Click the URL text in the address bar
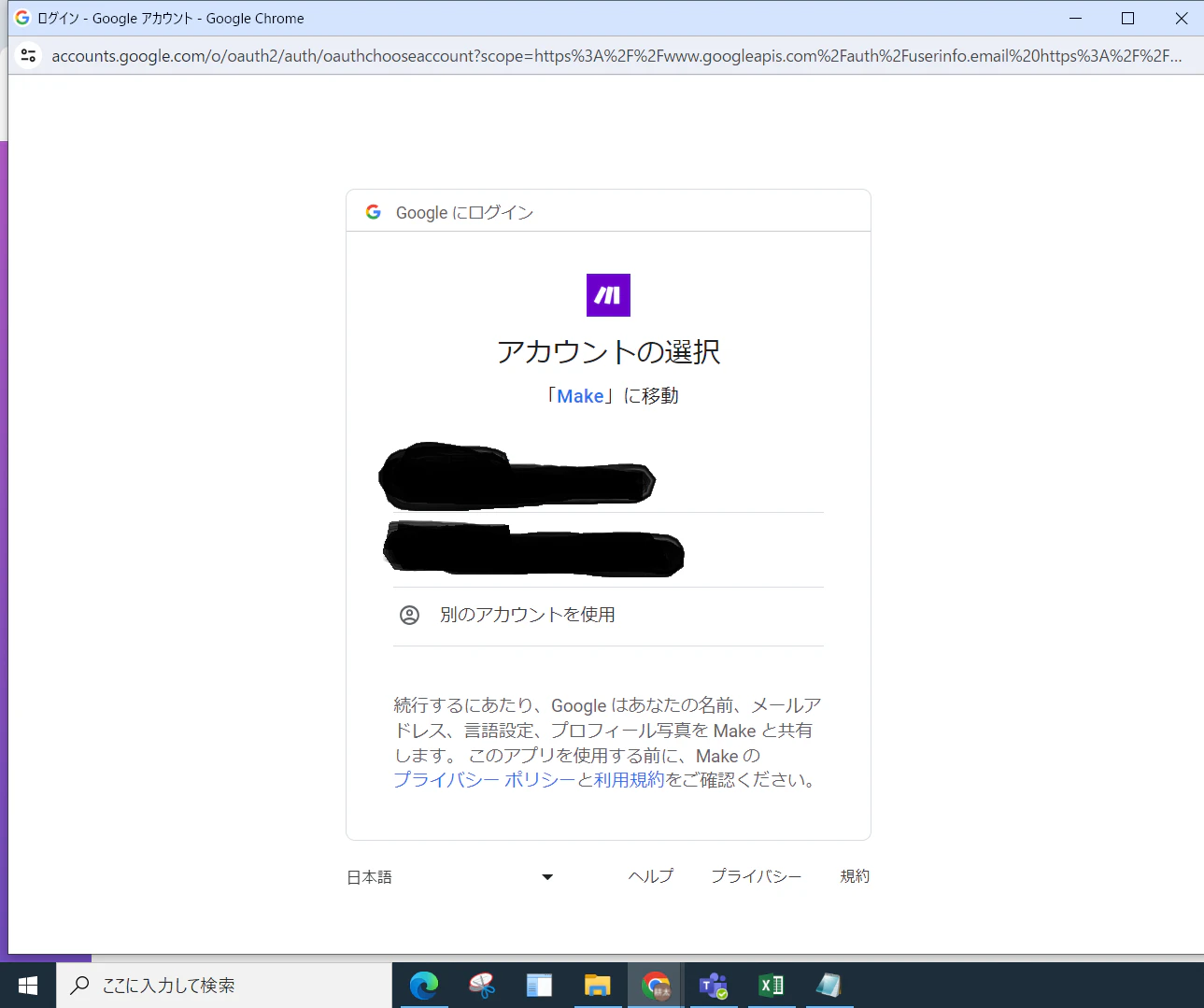The image size is (1204, 1008). pos(616,56)
